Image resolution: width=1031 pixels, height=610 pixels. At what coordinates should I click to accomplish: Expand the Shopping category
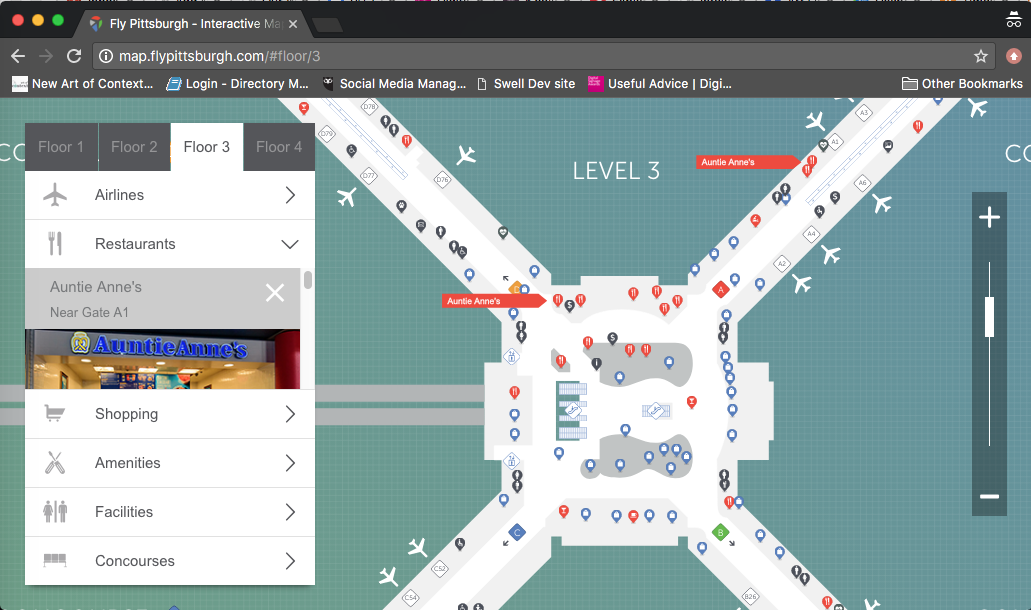[x=170, y=414]
